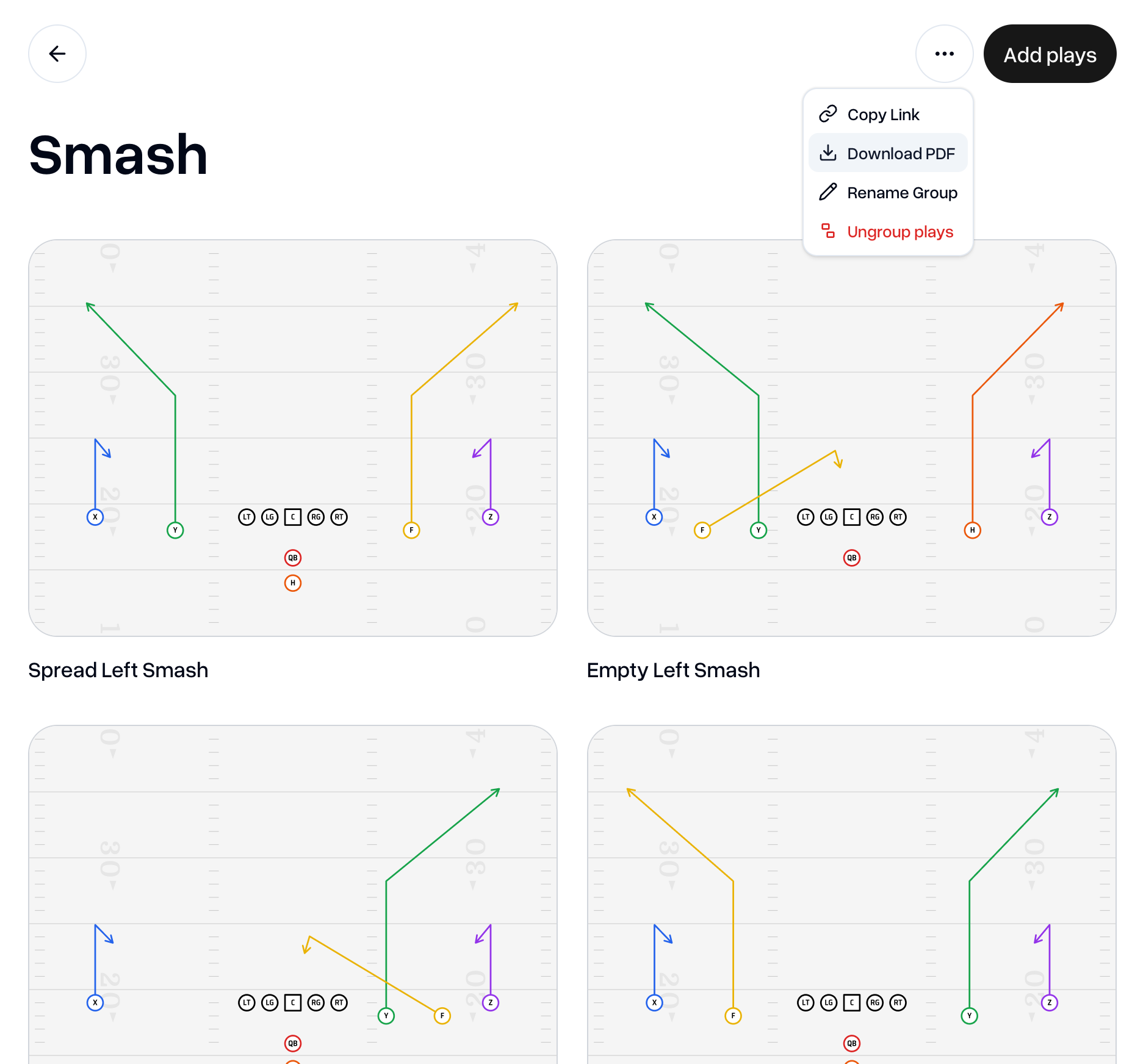
Task: Open the bottom-left play with crossing F route
Action: pos(293,894)
